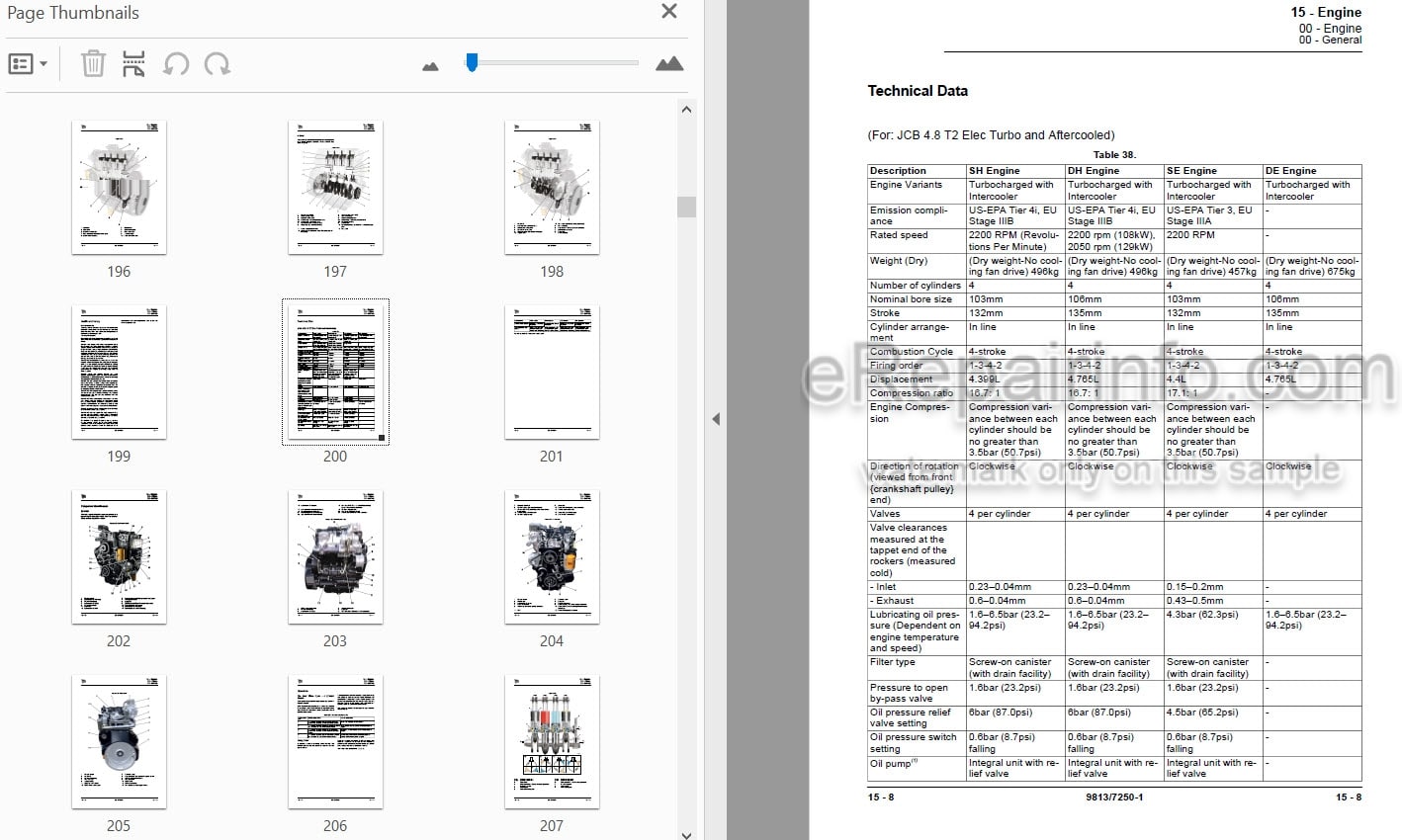This screenshot has height=840, width=1402.
Task: Click the 'Technical Data' heading
Action: click(918, 91)
